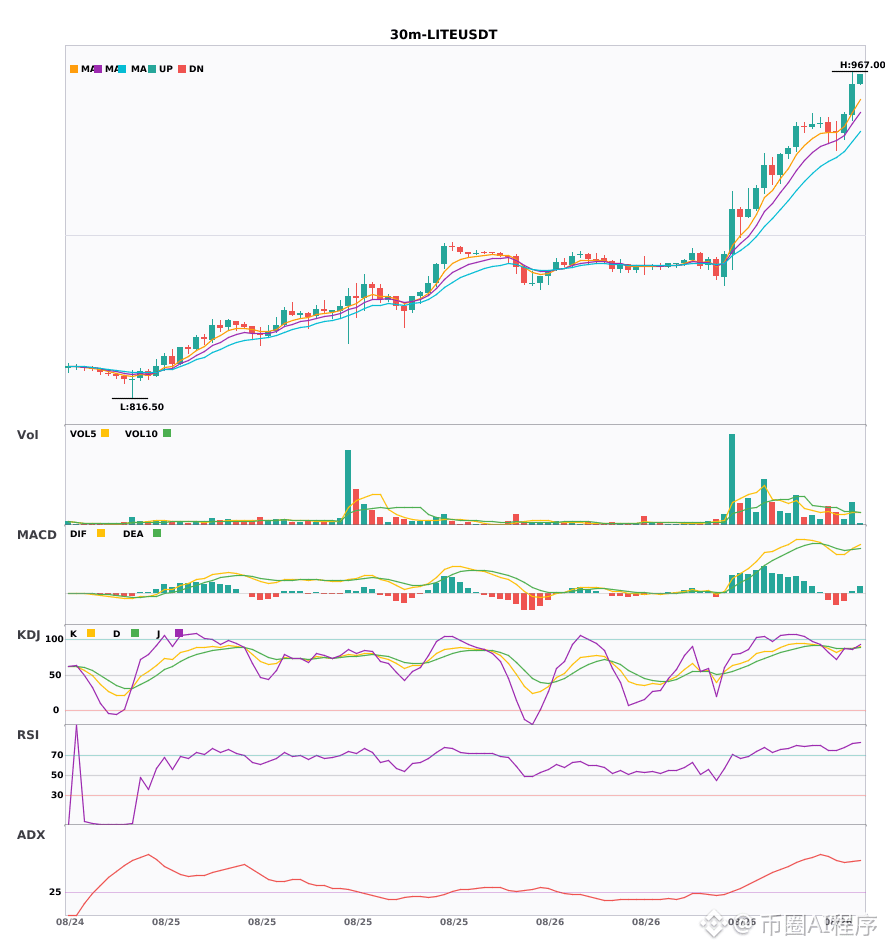Click the KDJ axis value 100
Screen dimensions: 885x950
(x=54, y=639)
